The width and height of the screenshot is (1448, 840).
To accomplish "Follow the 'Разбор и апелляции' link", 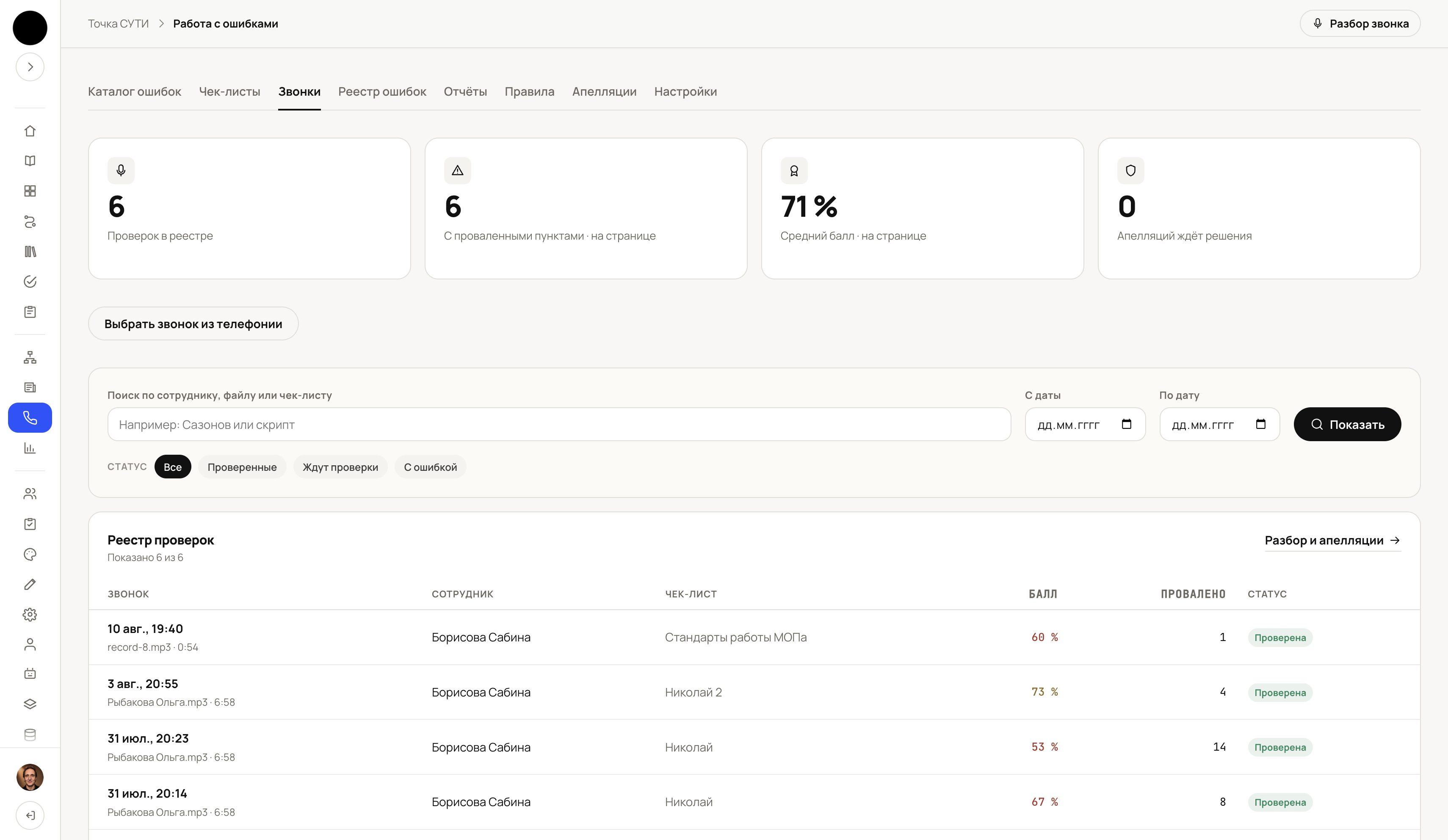I will click(x=1332, y=541).
